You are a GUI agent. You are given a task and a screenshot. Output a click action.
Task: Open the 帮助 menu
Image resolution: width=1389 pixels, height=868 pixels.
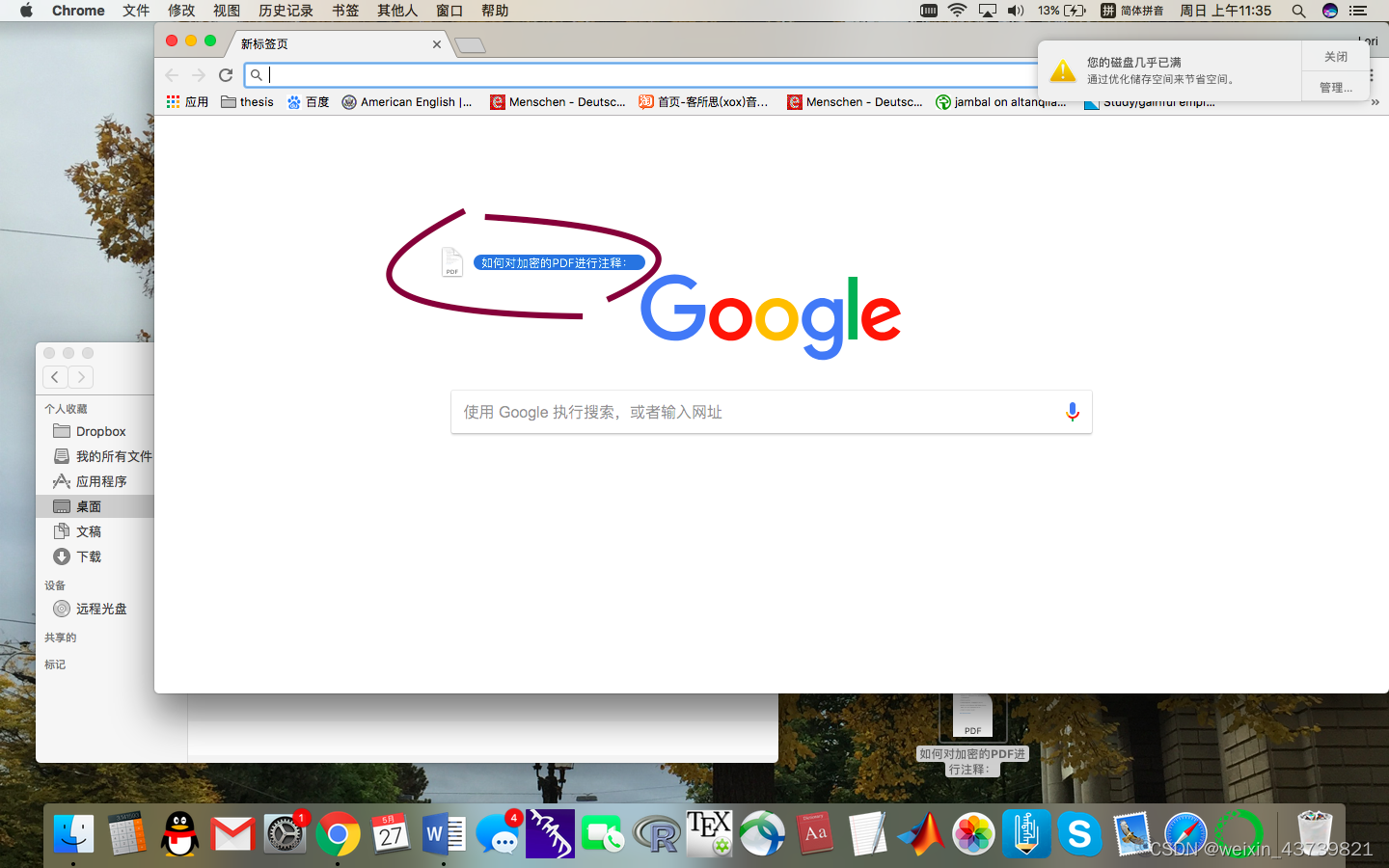(495, 11)
